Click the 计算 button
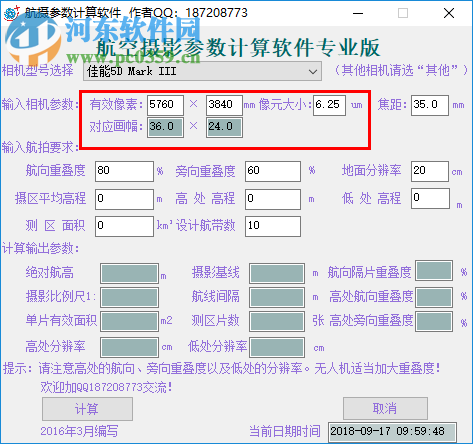Screen dimensions: 473x444 coord(87,409)
